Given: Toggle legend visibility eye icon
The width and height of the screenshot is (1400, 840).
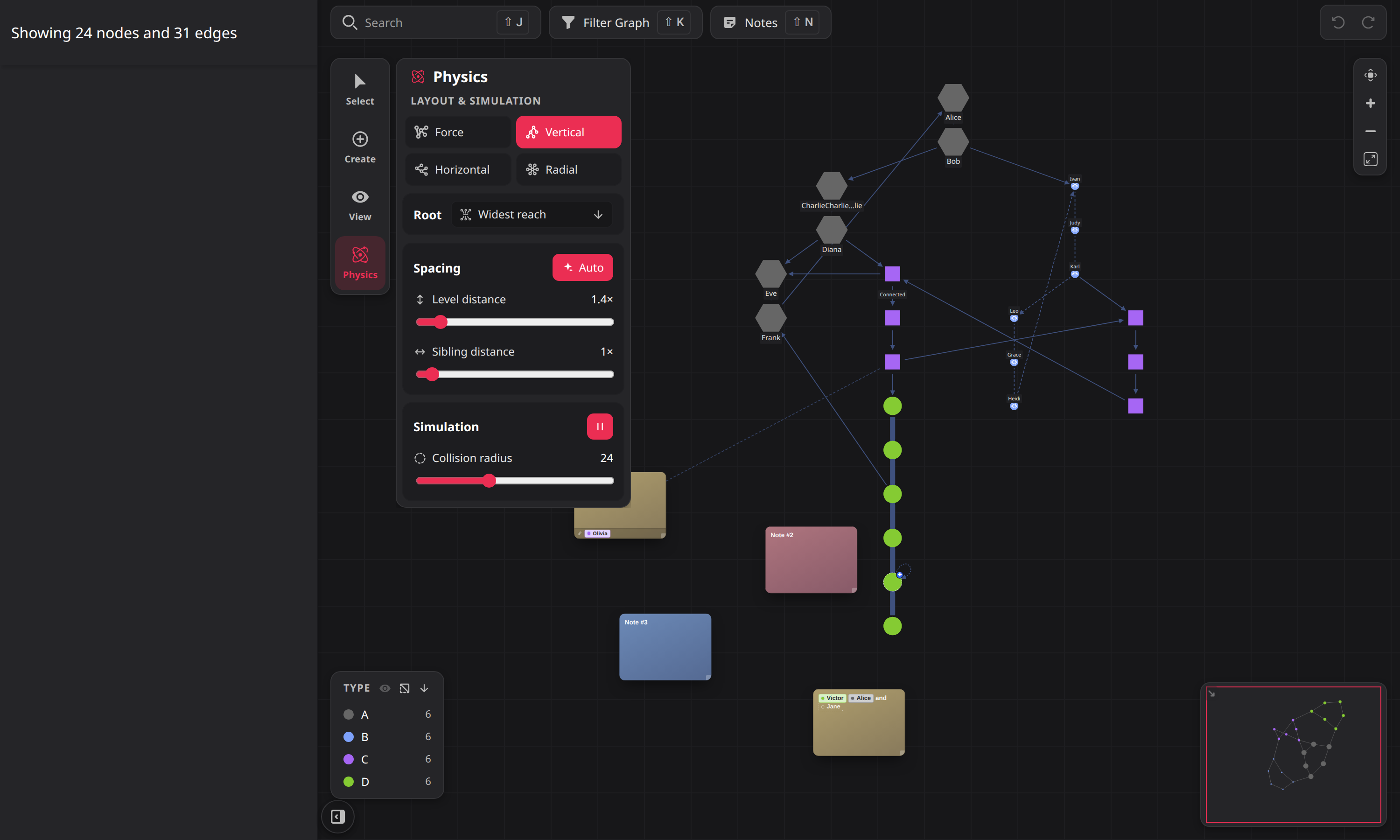Looking at the screenshot, I should 385,688.
